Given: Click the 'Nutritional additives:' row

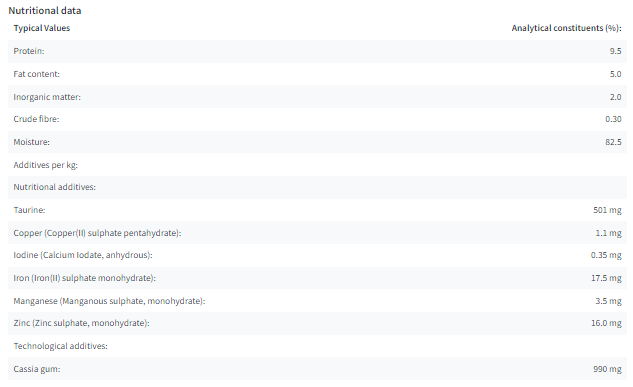Looking at the screenshot, I should (x=317, y=187).
